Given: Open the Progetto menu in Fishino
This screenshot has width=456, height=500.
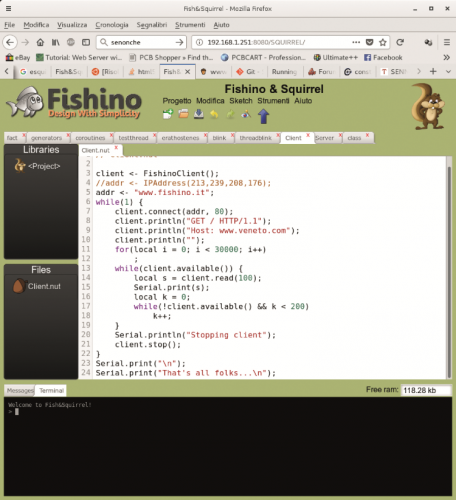Looking at the screenshot, I should (x=177, y=101).
